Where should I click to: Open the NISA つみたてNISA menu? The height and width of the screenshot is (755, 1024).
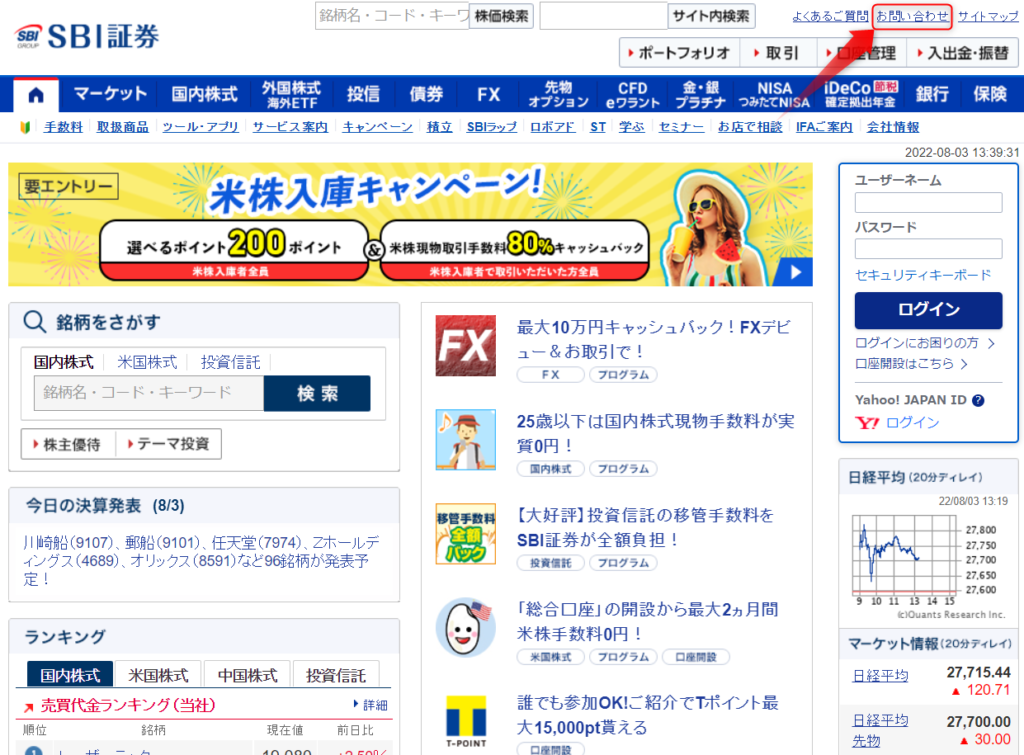click(x=775, y=95)
